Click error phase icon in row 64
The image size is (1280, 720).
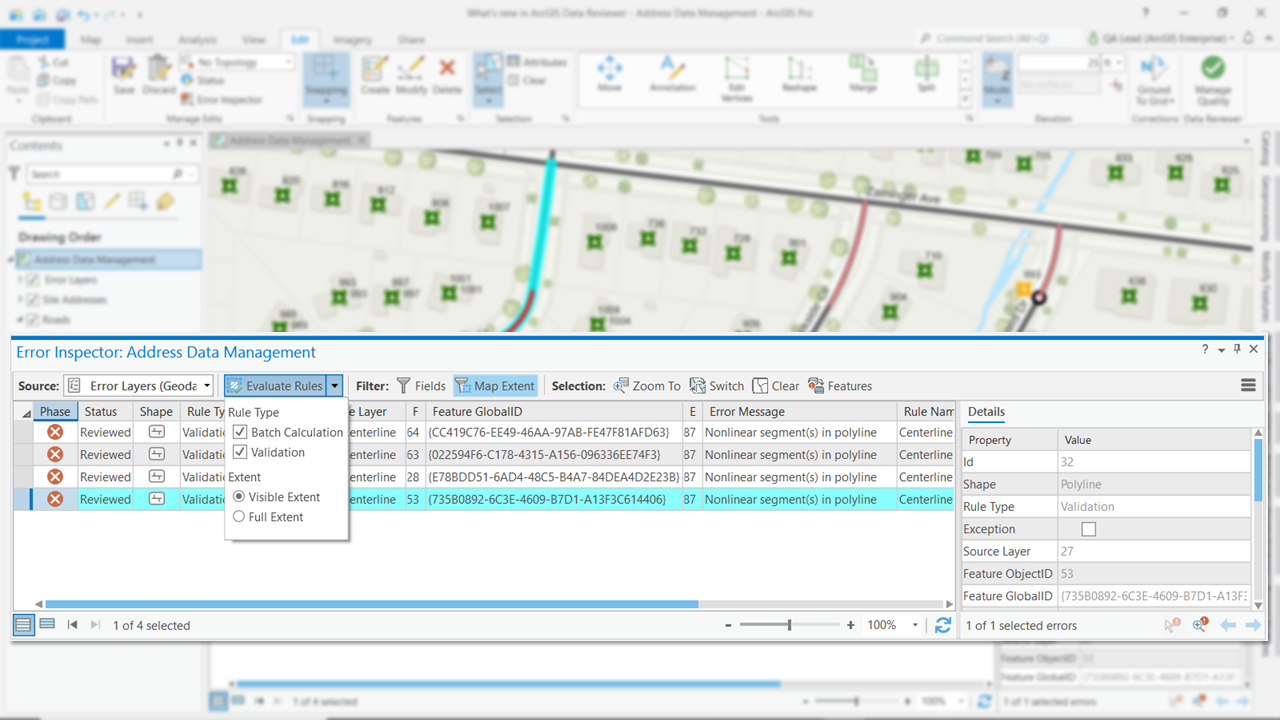click(x=55, y=432)
